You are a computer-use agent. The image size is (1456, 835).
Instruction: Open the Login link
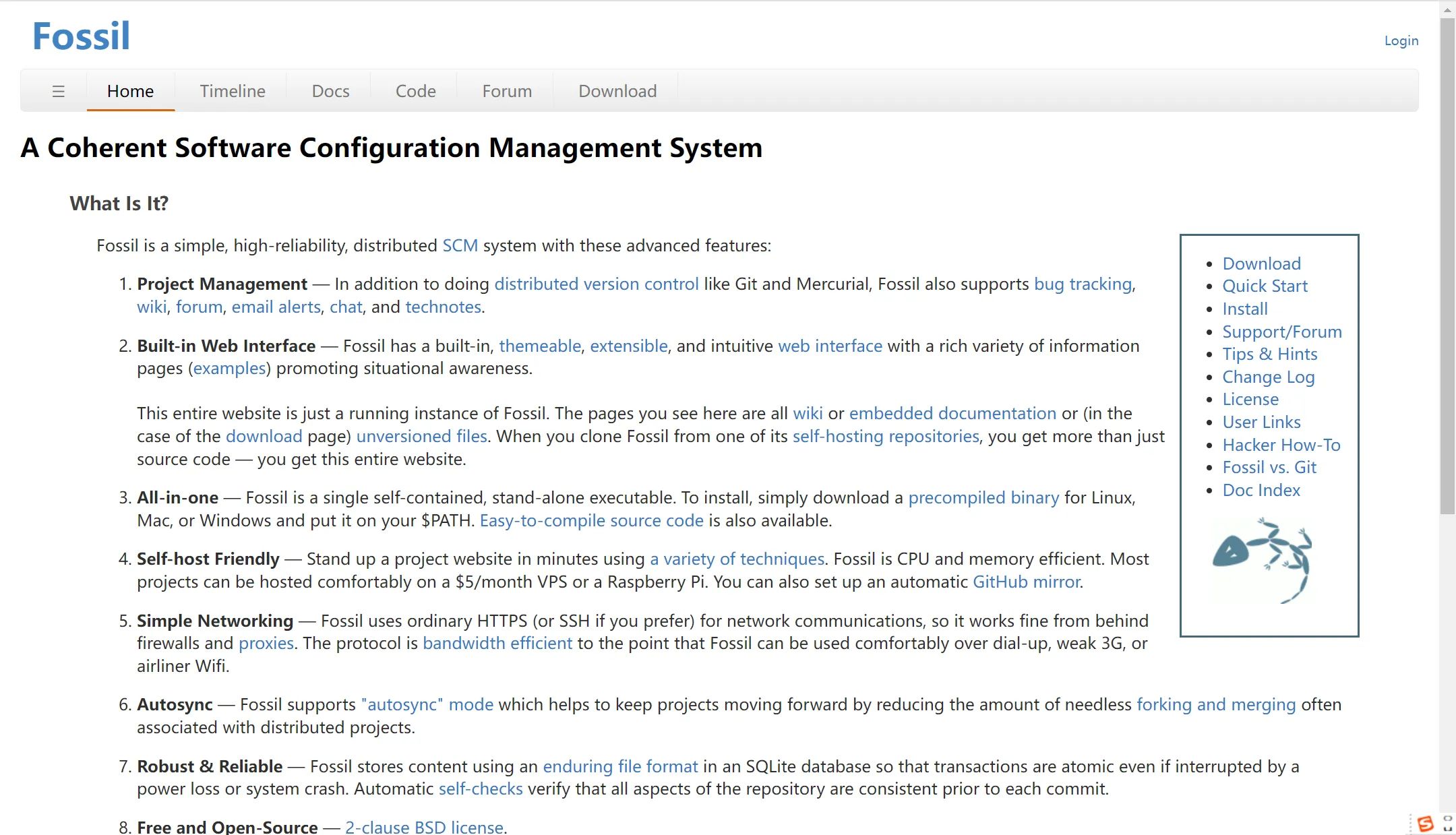(x=1401, y=40)
